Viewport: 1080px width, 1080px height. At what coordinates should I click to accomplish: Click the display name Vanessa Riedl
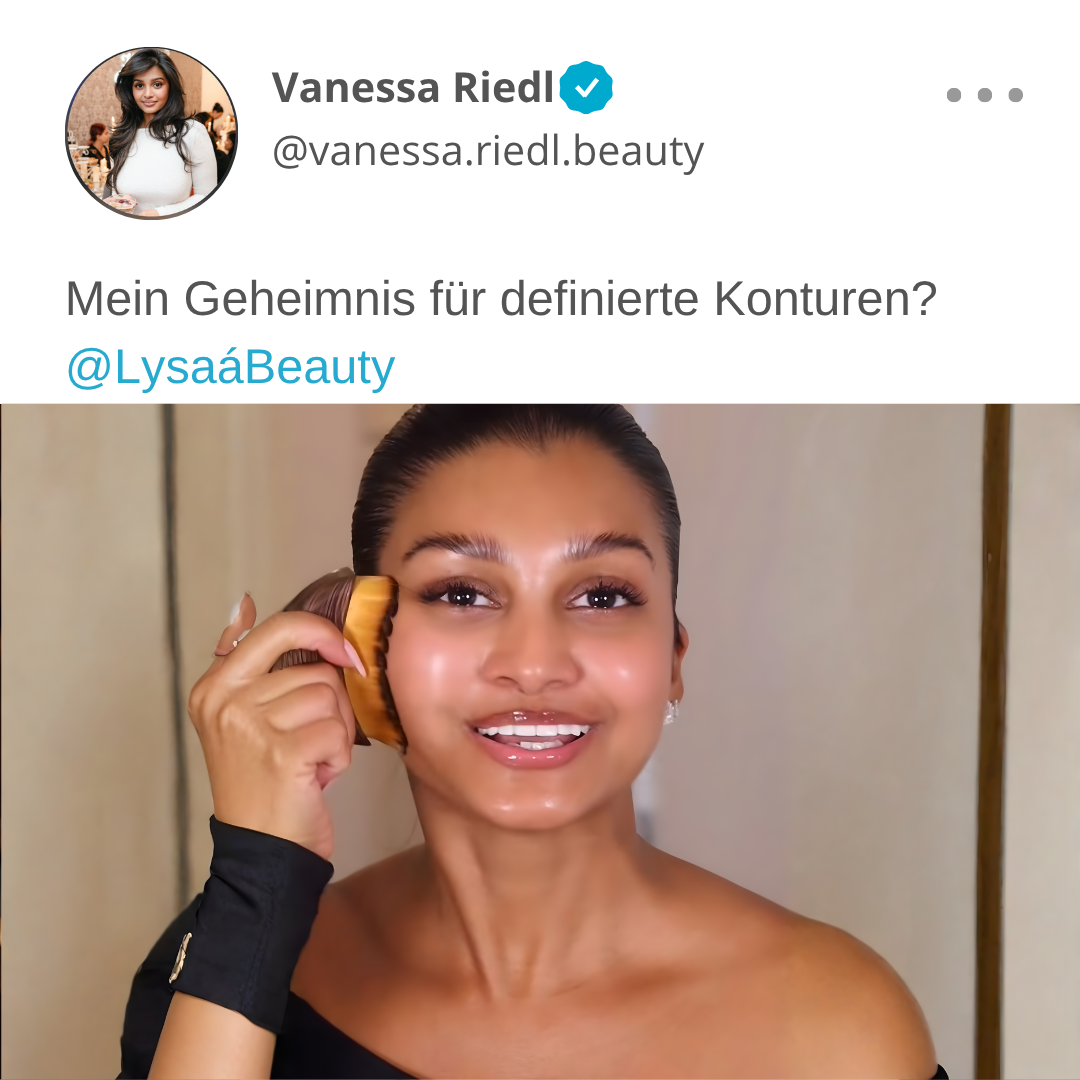click(x=413, y=87)
